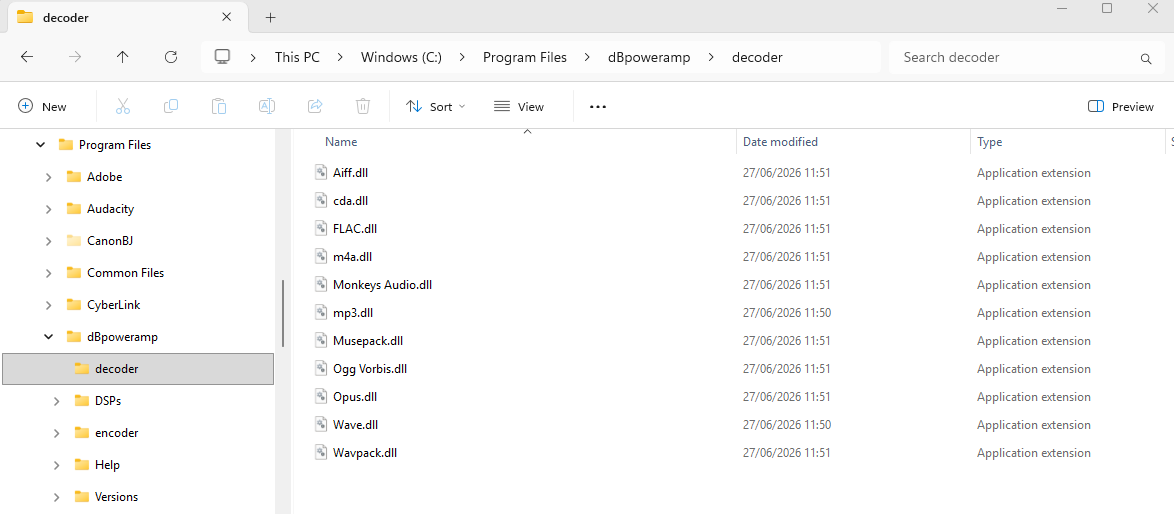Open the View options menu

coord(519,107)
